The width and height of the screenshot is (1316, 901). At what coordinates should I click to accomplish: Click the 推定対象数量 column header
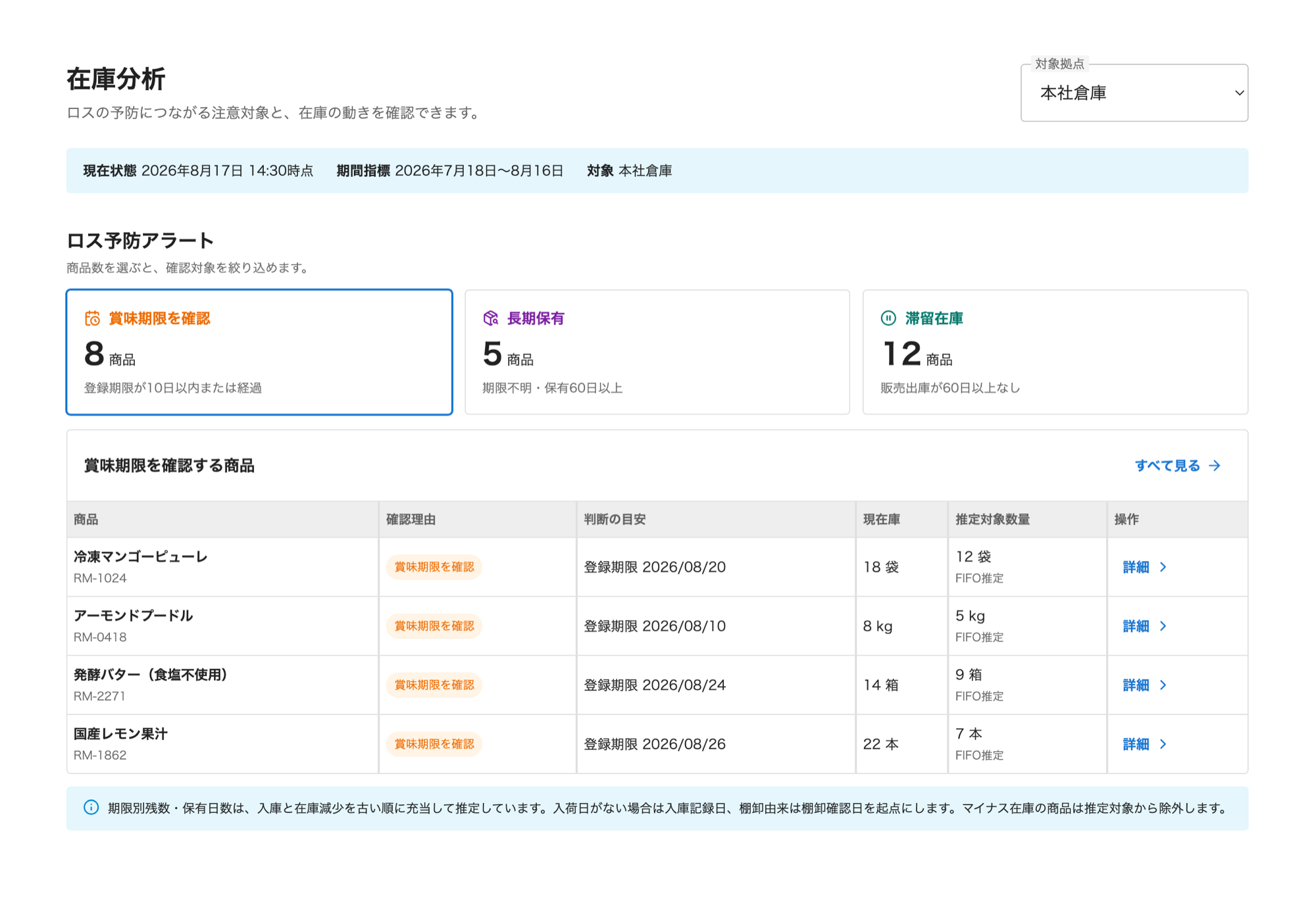tap(1027, 520)
